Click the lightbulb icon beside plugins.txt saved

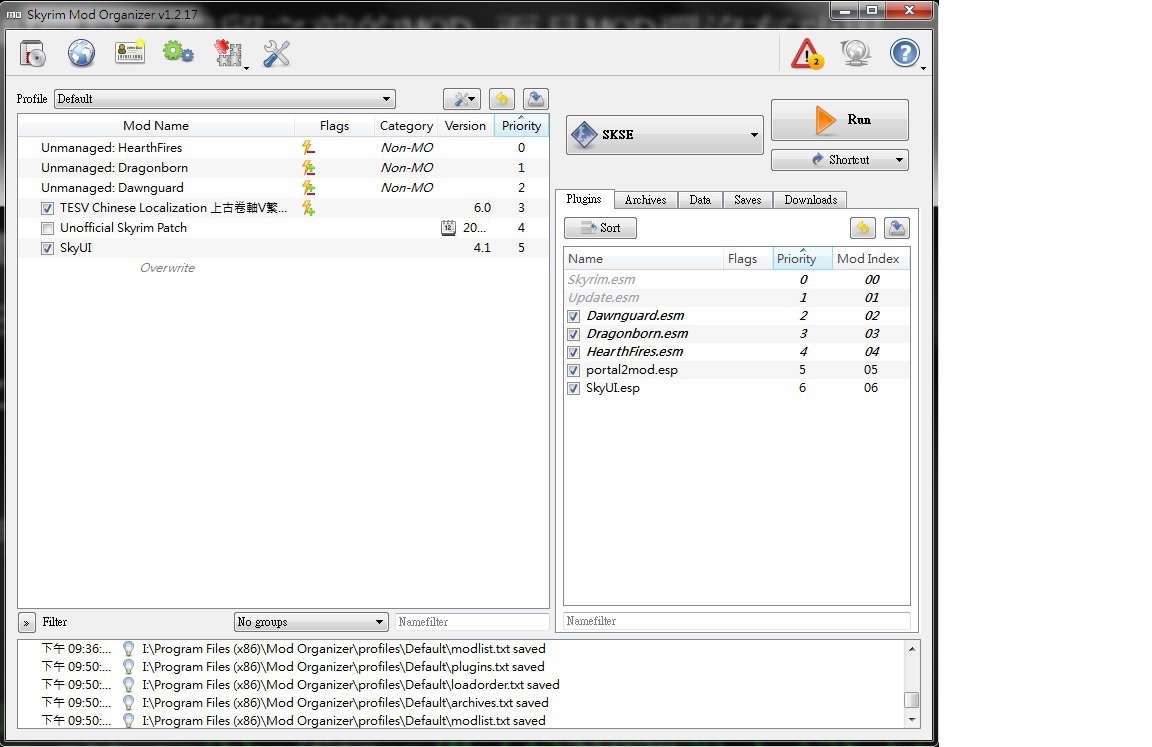(x=129, y=667)
